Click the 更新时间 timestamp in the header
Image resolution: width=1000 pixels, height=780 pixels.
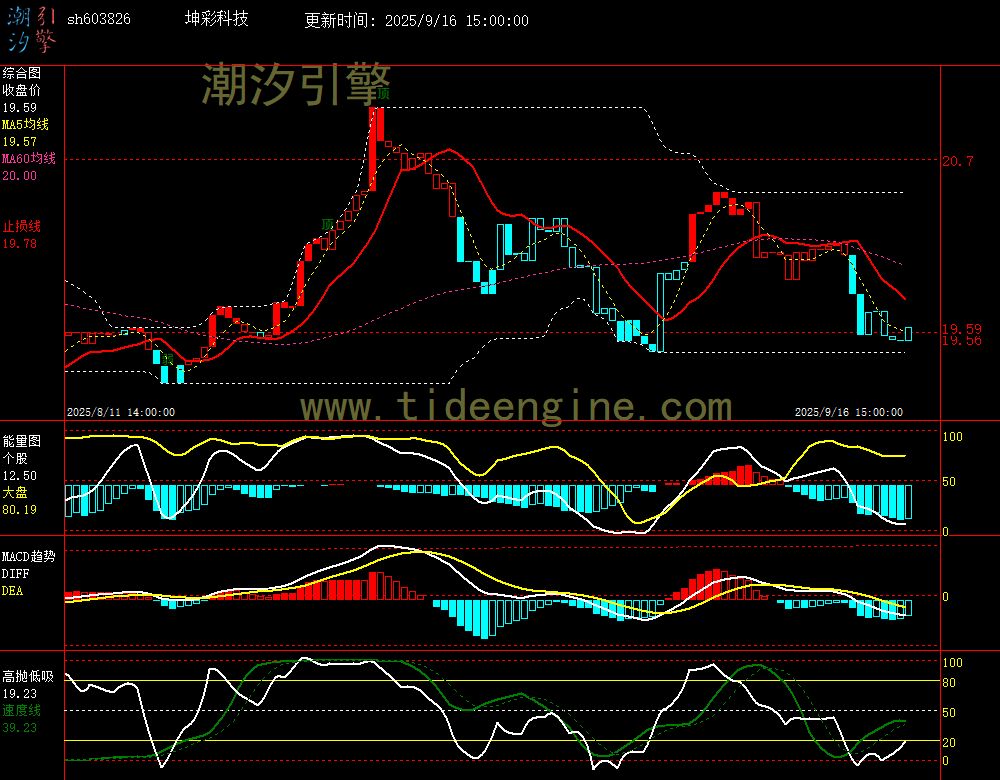click(416, 20)
